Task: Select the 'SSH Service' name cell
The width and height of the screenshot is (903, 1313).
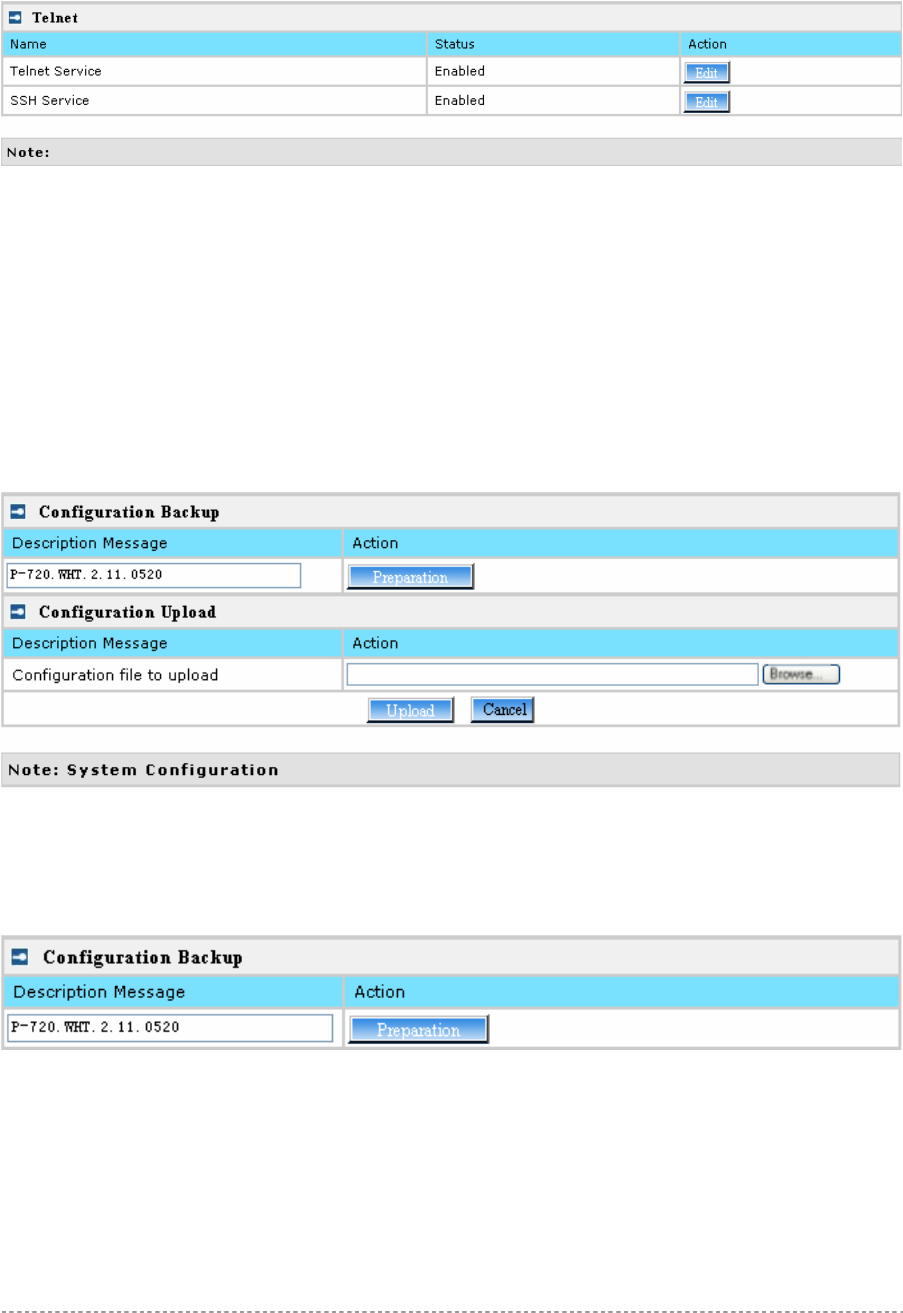Action: click(214, 101)
